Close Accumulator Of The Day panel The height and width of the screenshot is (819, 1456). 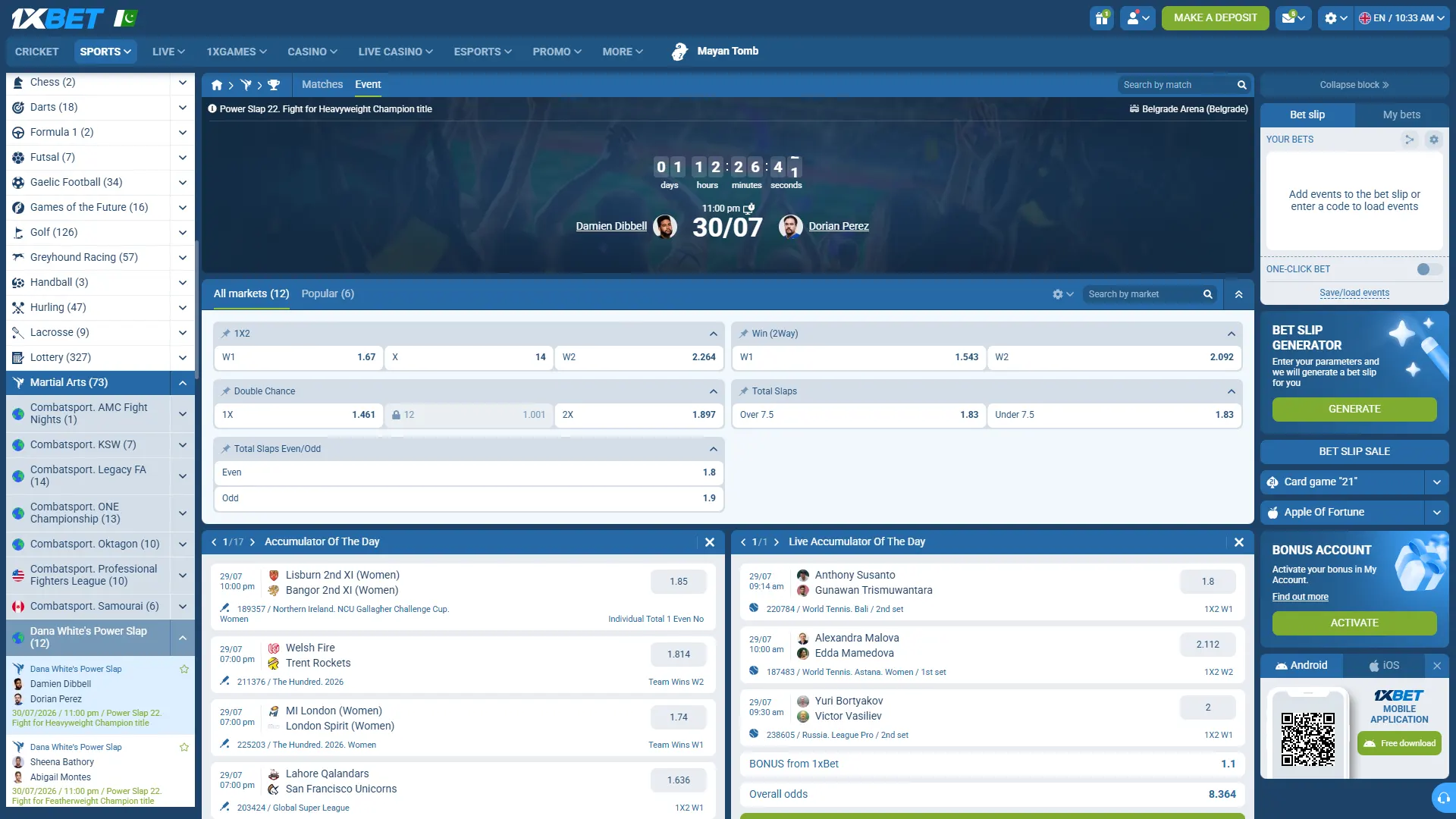coord(709,542)
